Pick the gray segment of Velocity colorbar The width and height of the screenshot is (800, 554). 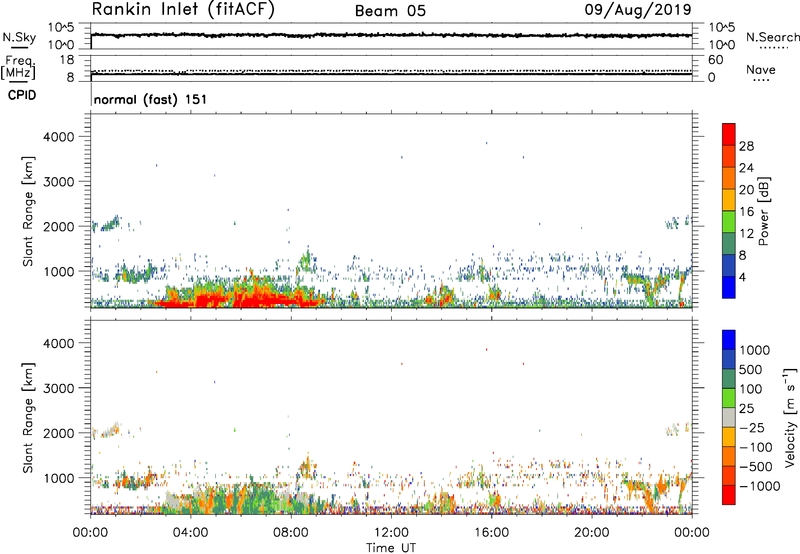click(729, 417)
